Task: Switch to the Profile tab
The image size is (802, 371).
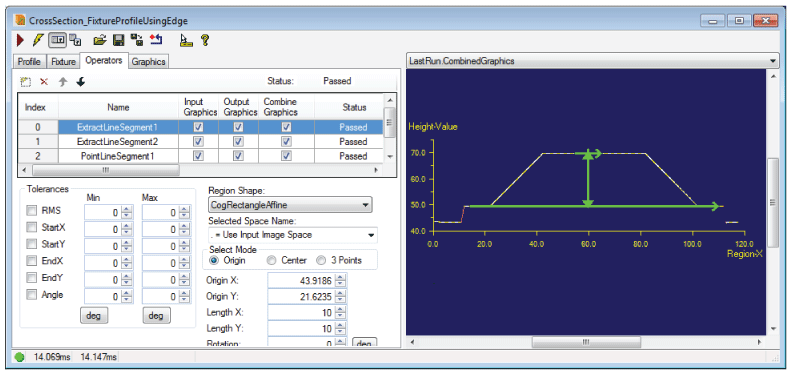Action: pos(29,62)
